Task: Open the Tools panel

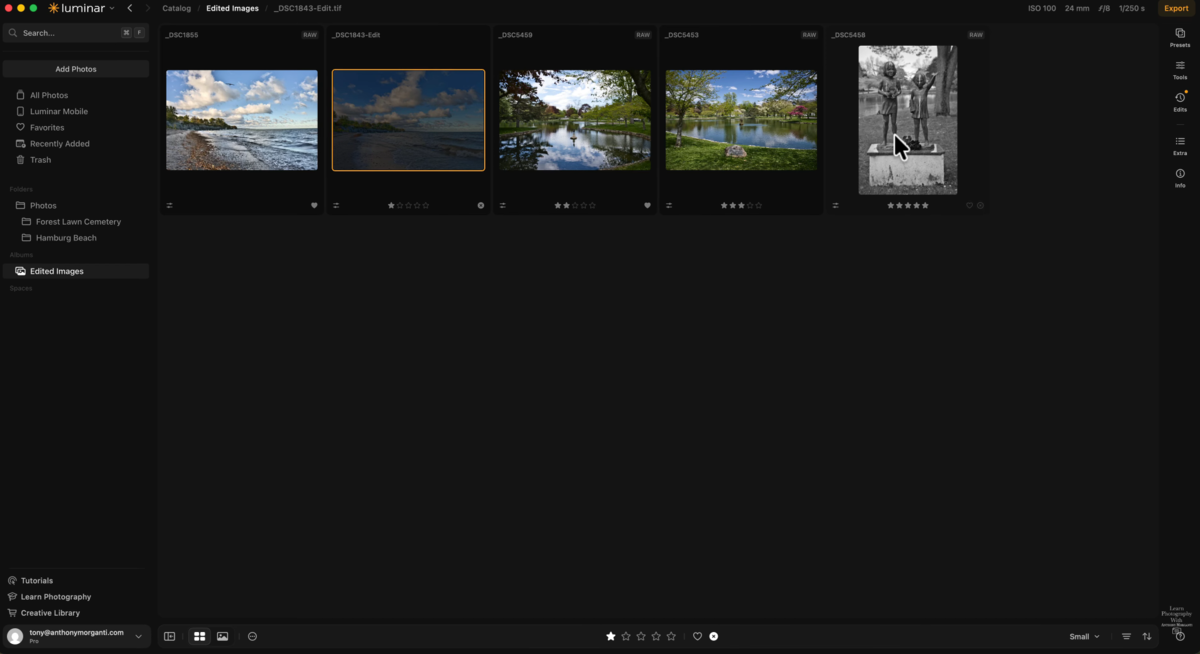Action: 1180,69
